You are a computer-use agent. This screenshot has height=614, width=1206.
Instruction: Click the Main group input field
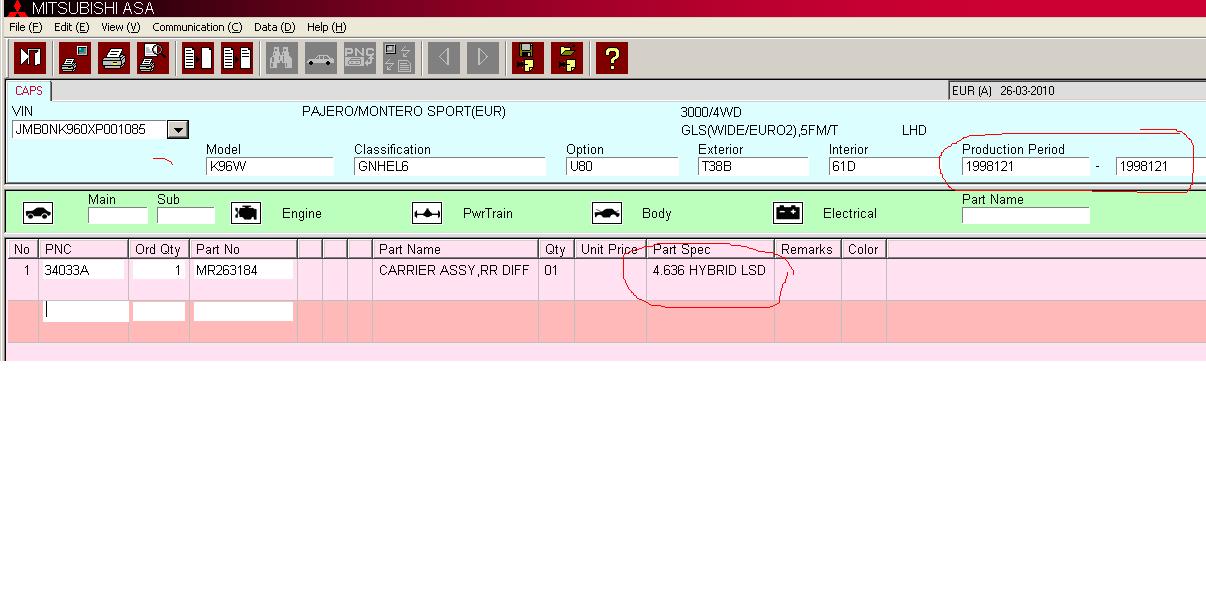117,215
